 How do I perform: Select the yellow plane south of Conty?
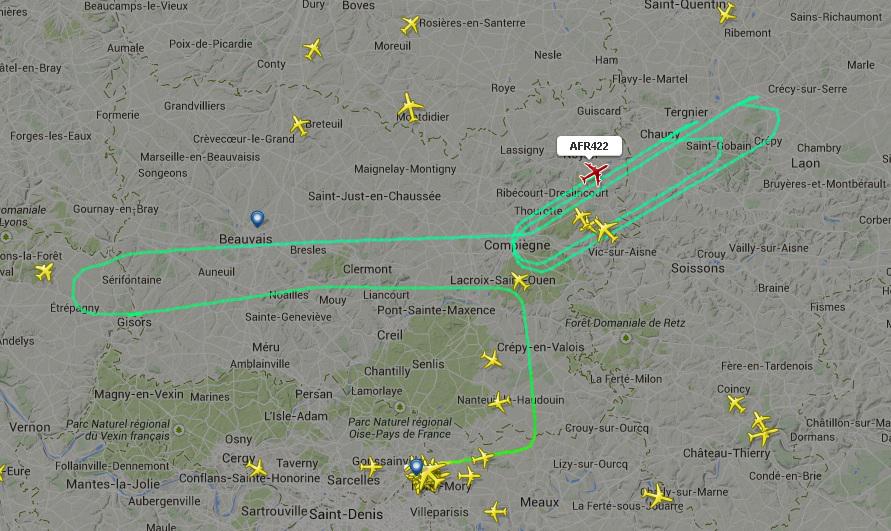(x=313, y=49)
